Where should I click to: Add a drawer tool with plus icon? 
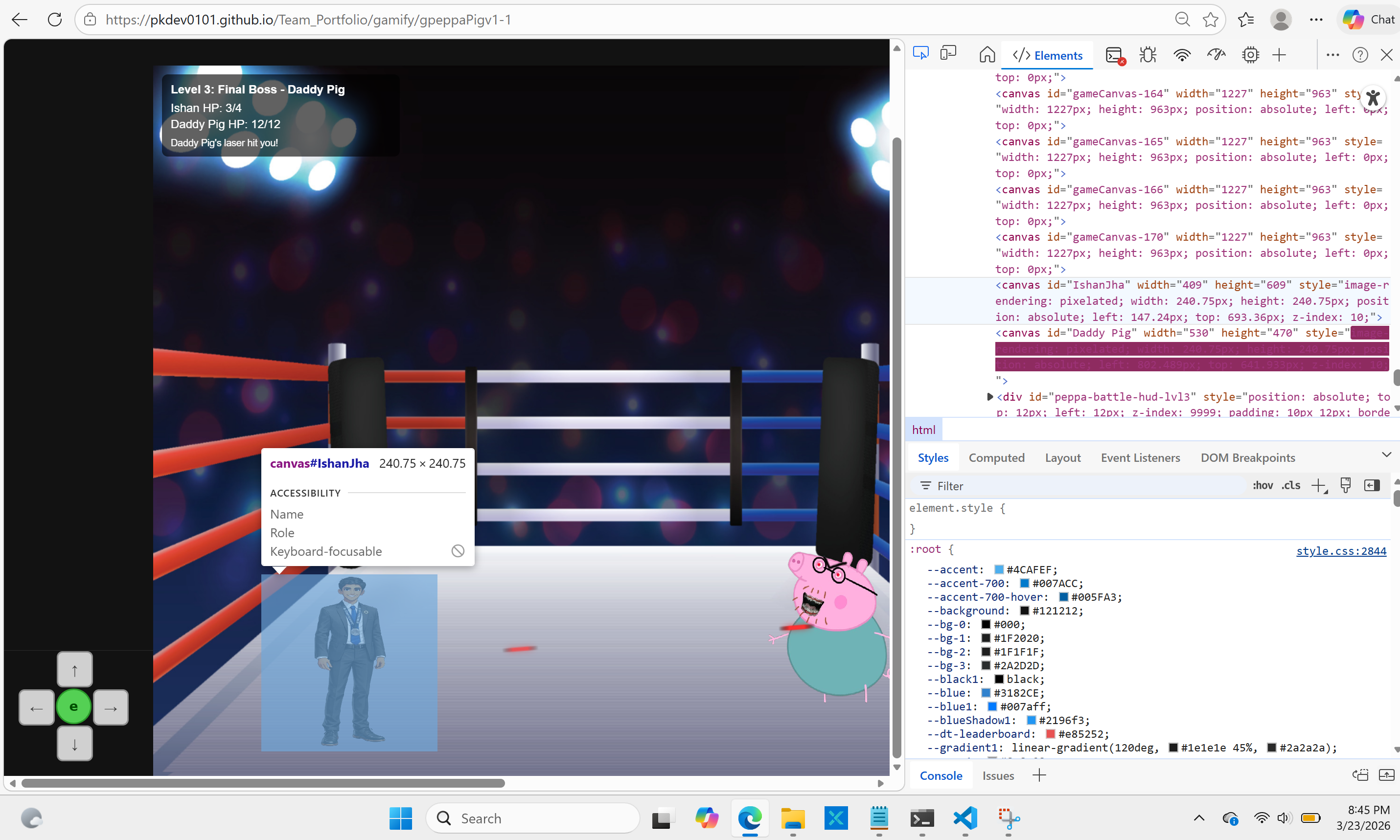tap(1039, 775)
